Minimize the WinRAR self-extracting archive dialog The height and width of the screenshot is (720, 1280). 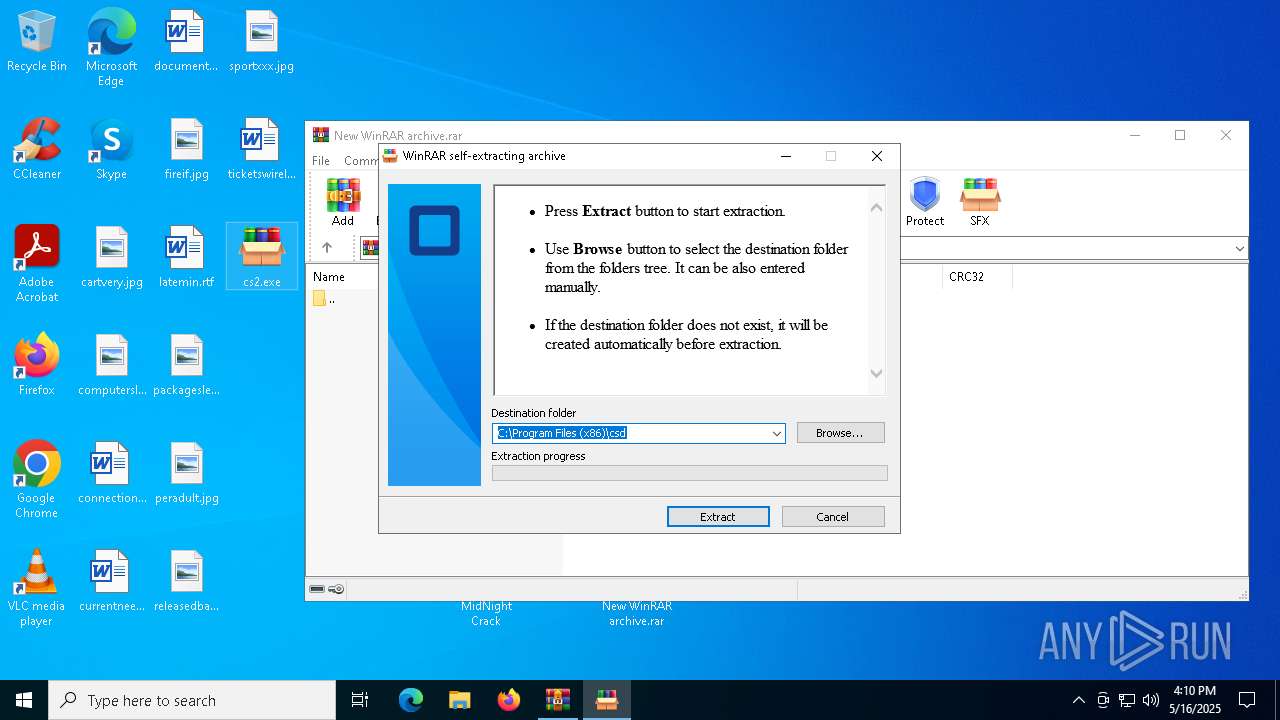click(x=786, y=156)
